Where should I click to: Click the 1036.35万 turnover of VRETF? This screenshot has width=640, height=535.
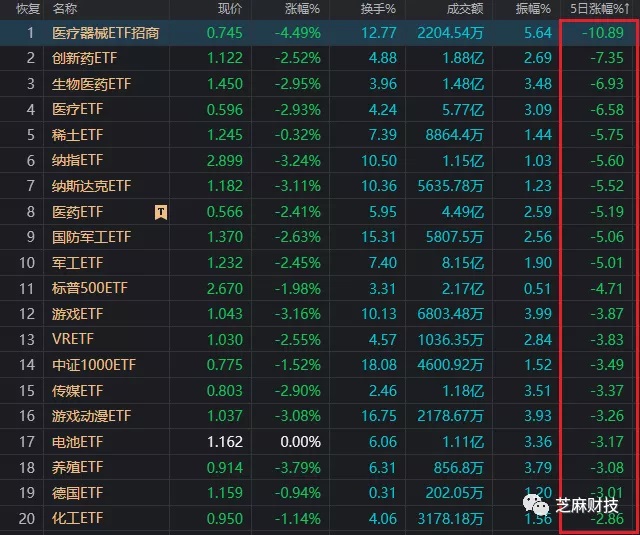pyautogui.click(x=450, y=340)
